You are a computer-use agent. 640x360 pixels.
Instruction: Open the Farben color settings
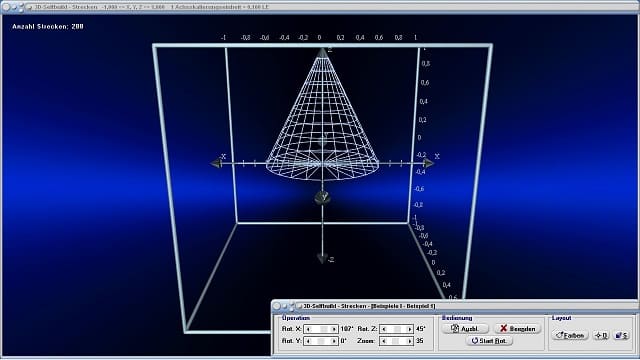tap(570, 336)
